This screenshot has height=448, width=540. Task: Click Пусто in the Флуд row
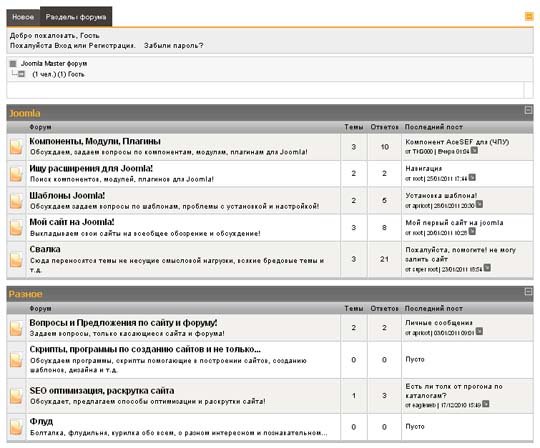[415, 426]
